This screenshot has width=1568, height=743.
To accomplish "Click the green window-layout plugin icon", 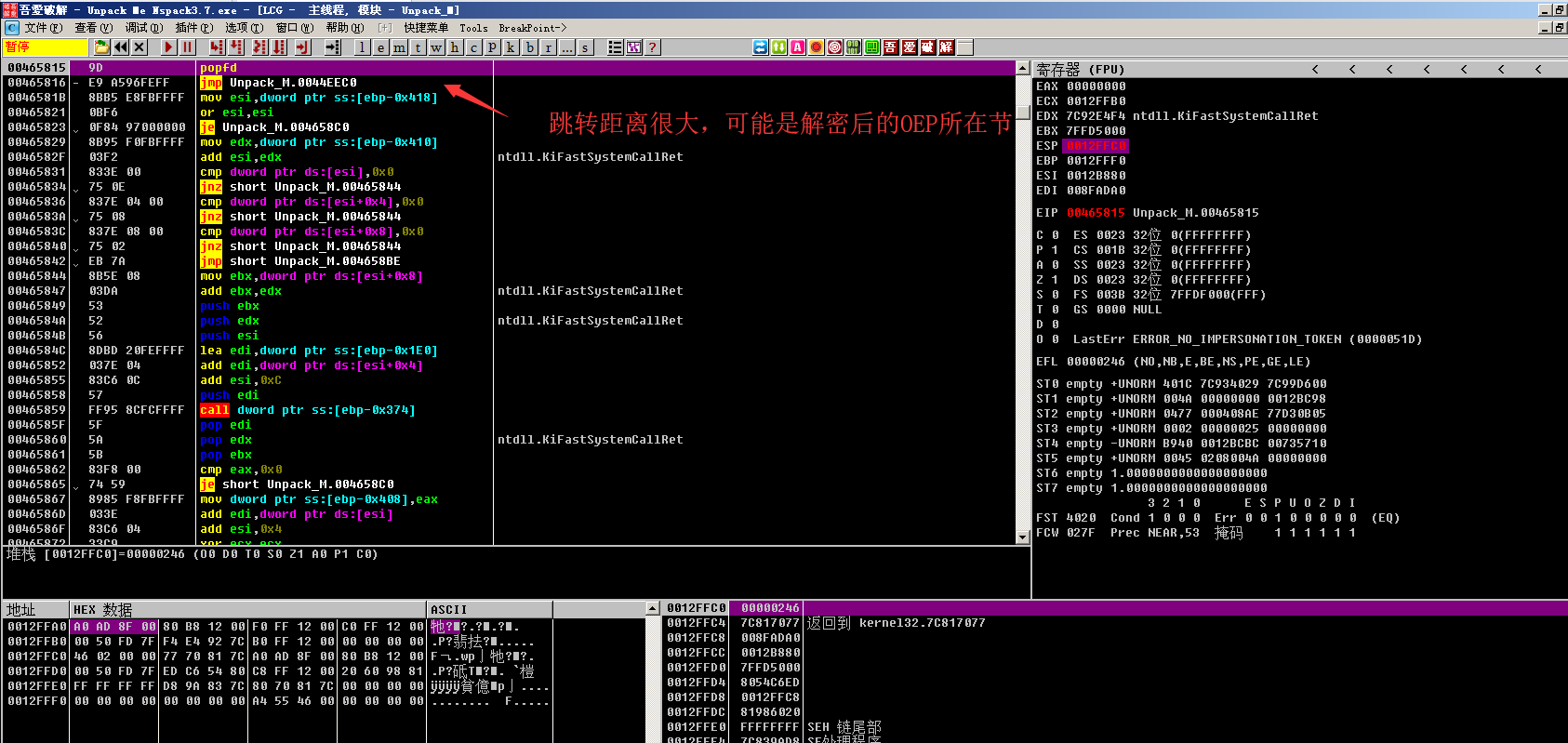I will 871,46.
